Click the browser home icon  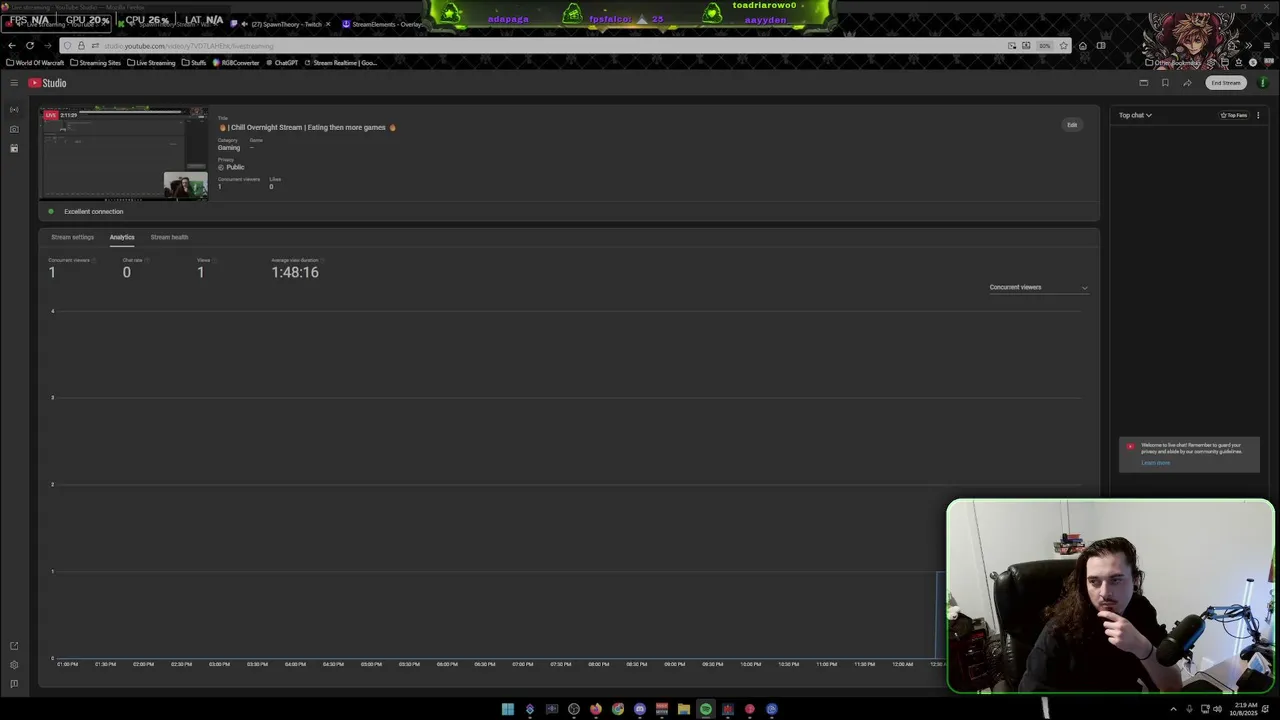[1082, 45]
